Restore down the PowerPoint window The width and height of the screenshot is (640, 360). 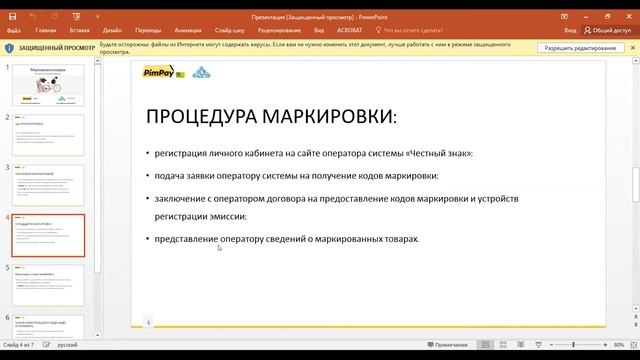607,17
